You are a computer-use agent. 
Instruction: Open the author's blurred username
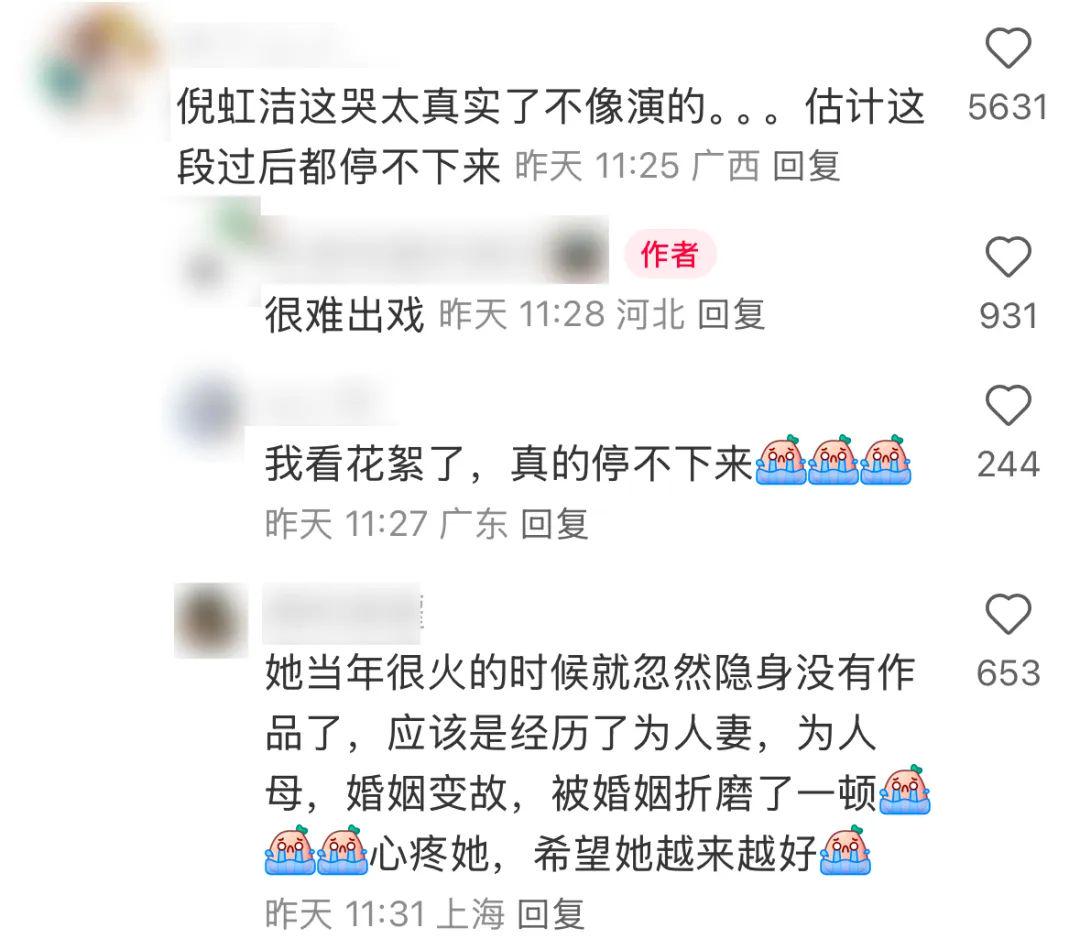point(435,250)
